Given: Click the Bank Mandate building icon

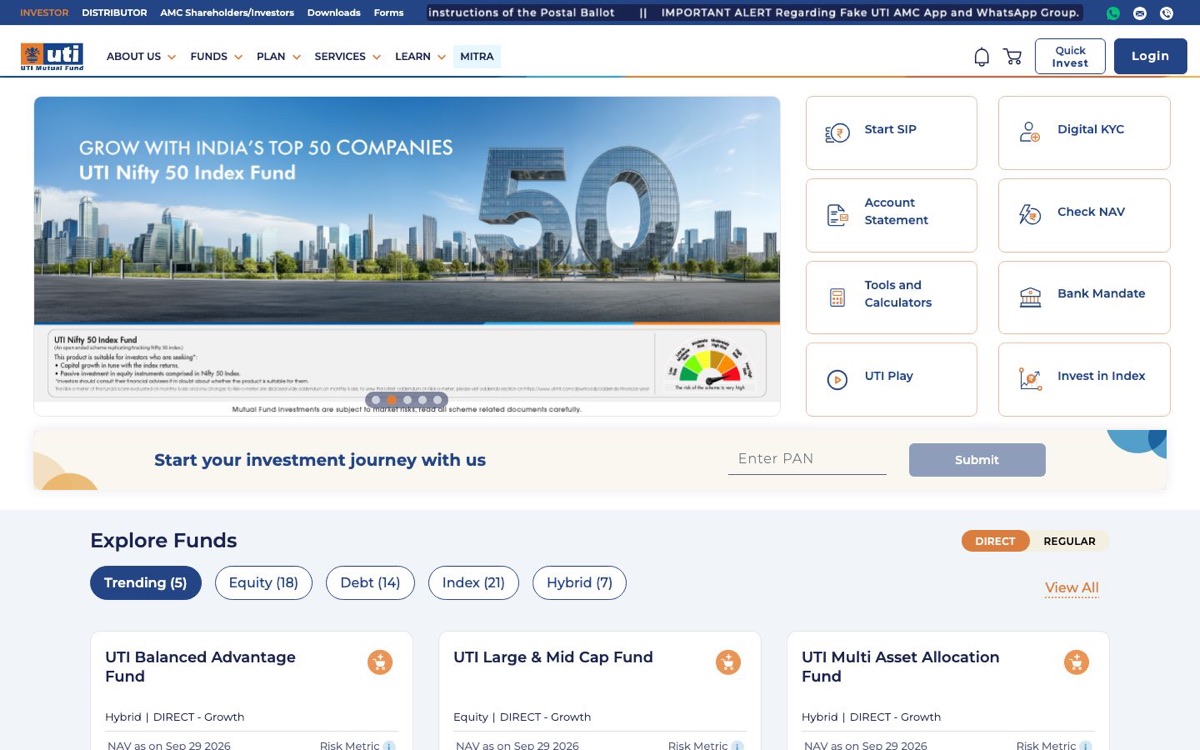Looking at the screenshot, I should pos(1030,297).
